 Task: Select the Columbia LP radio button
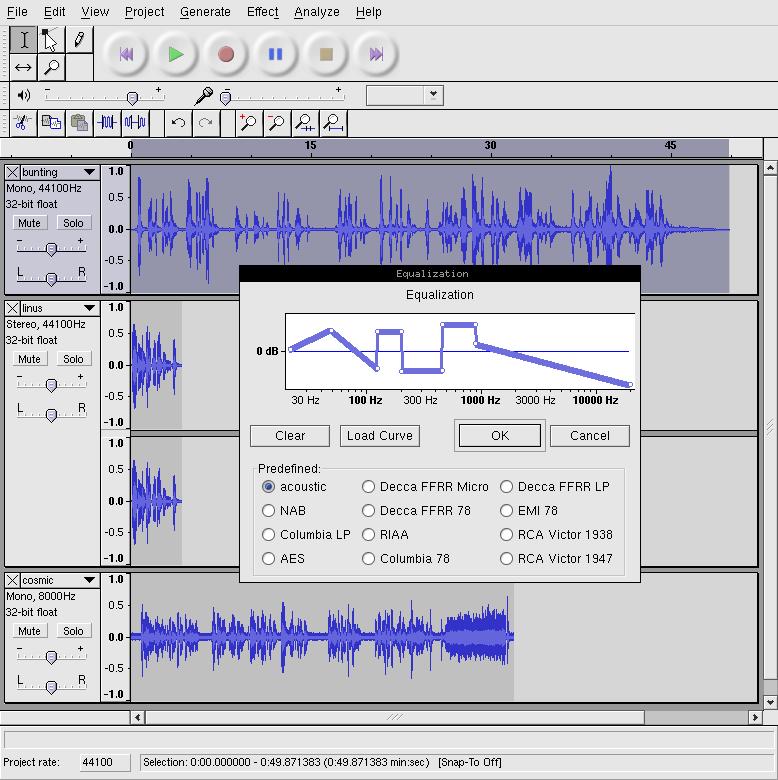pyautogui.click(x=268, y=535)
